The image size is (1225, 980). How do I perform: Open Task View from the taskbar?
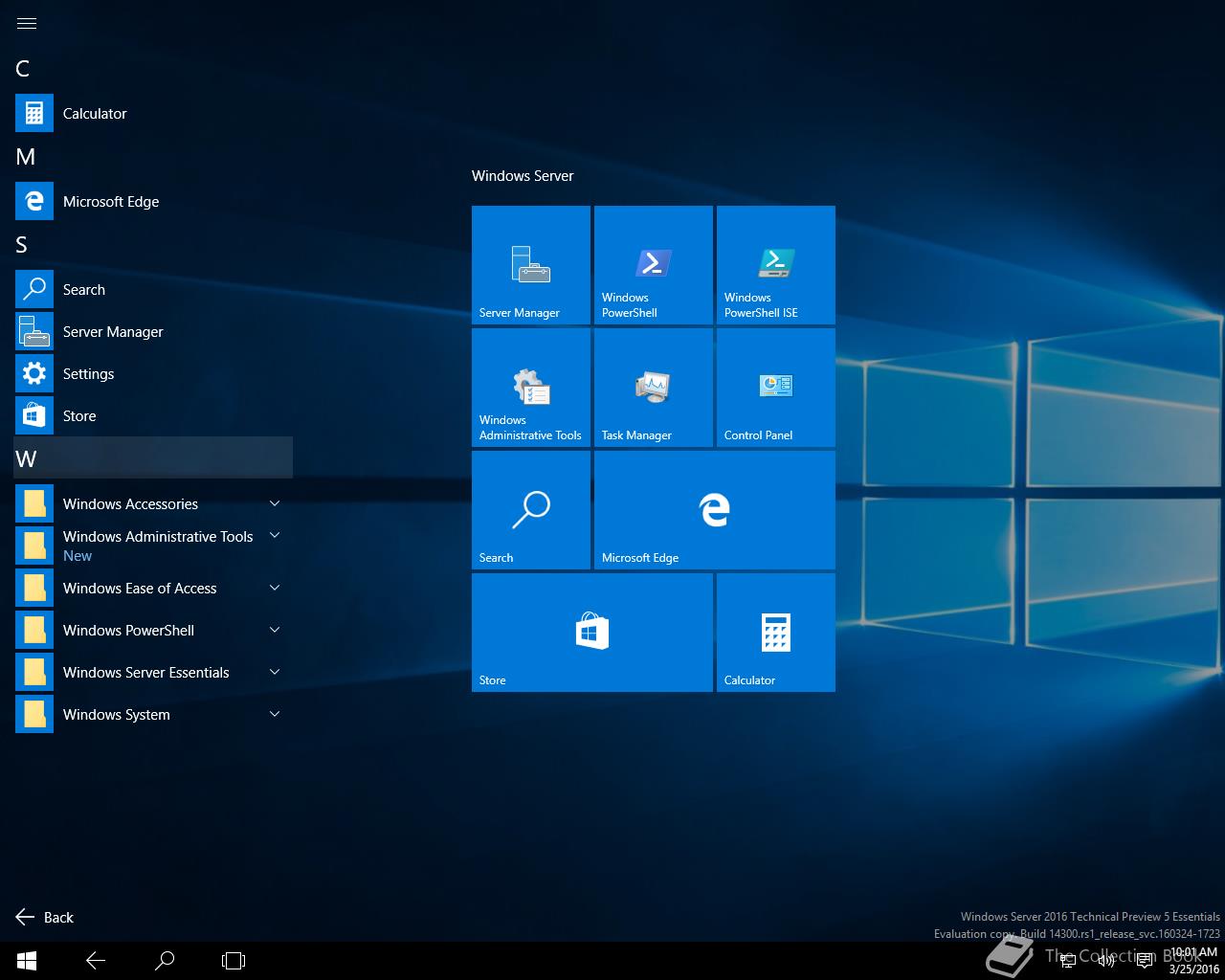(x=234, y=960)
